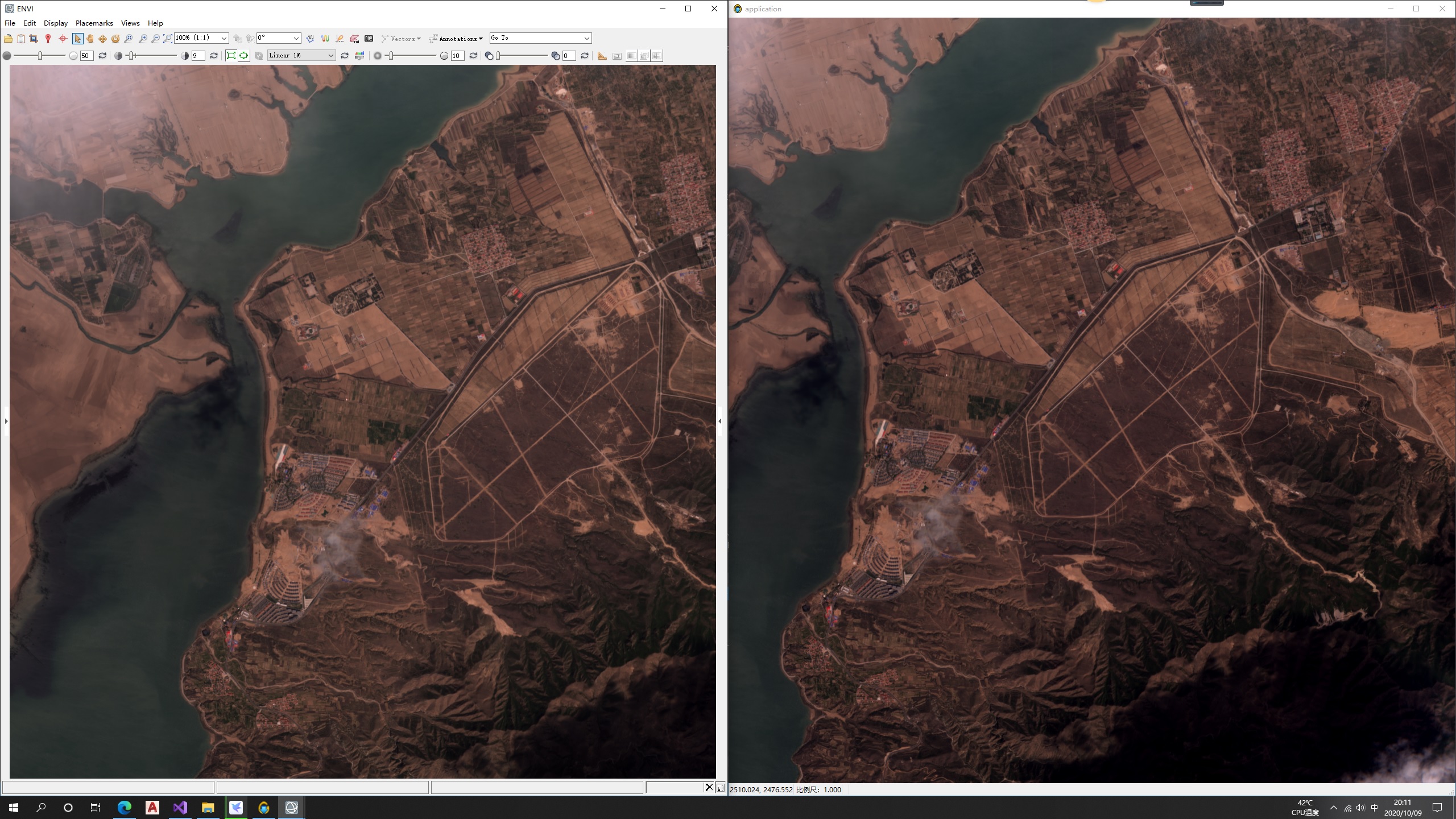The height and width of the screenshot is (819, 1456).
Task: Toggle stretch on view extent button
Action: [243, 55]
